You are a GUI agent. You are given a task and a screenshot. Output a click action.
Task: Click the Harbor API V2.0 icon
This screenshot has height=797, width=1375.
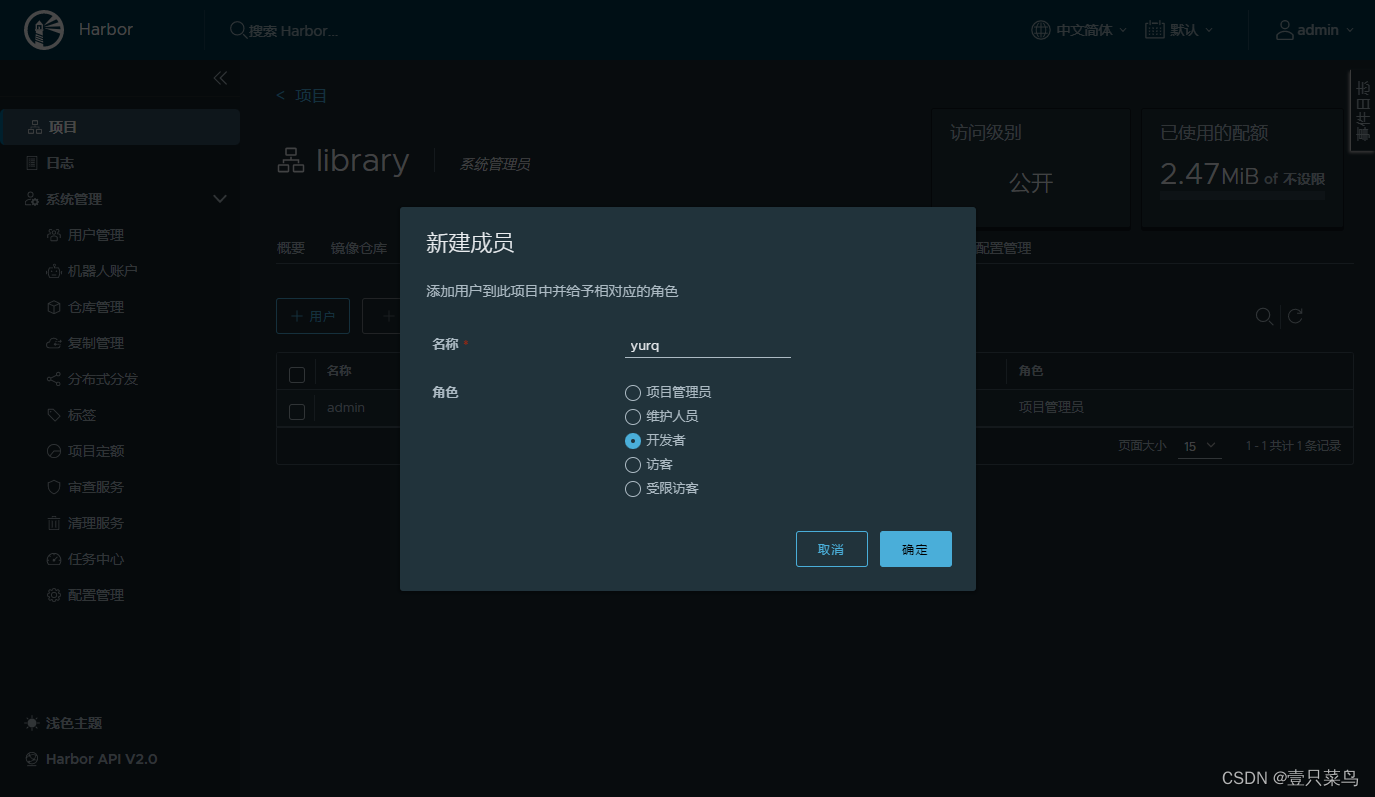click(32, 759)
